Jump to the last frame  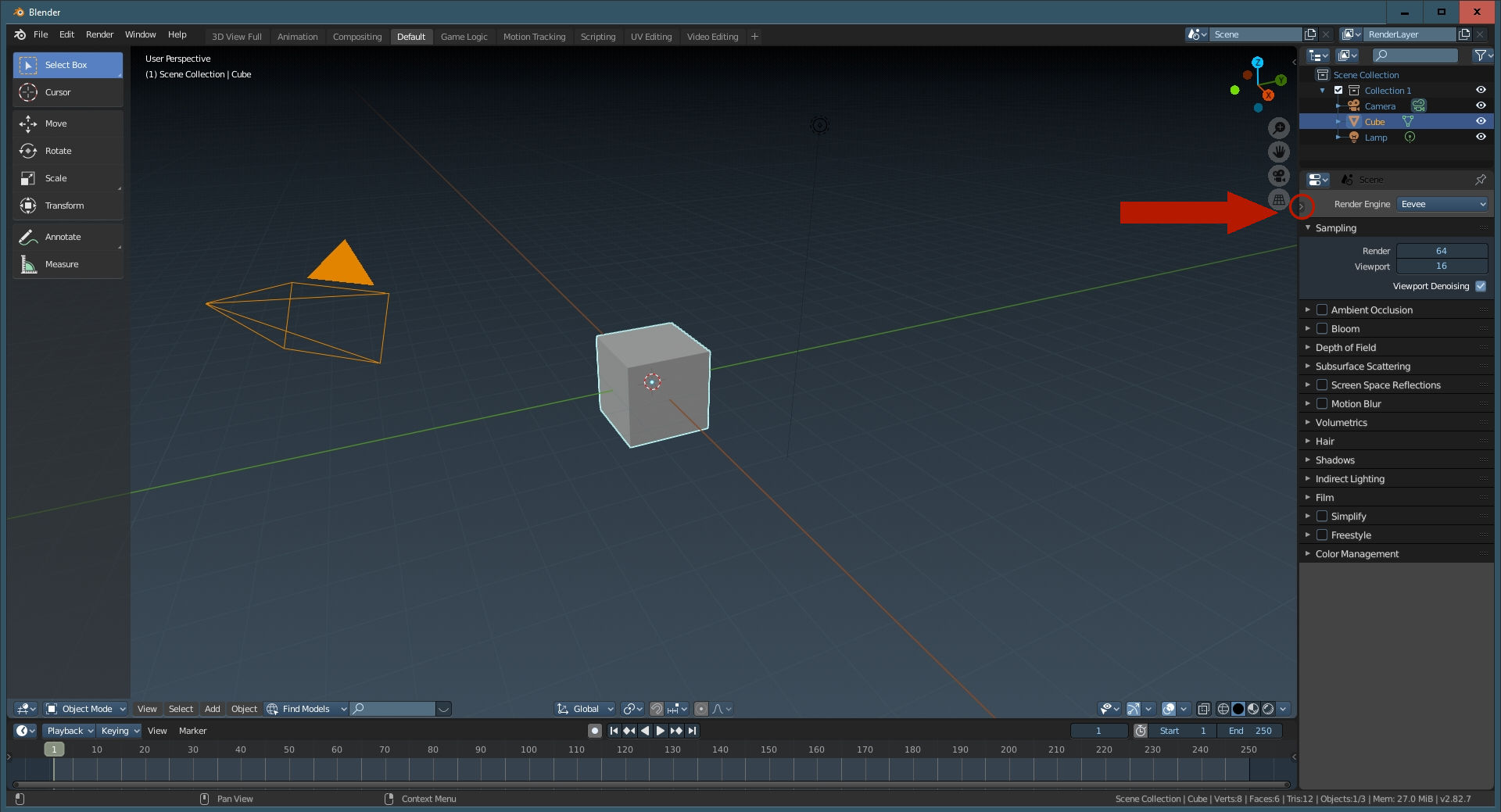click(x=692, y=731)
